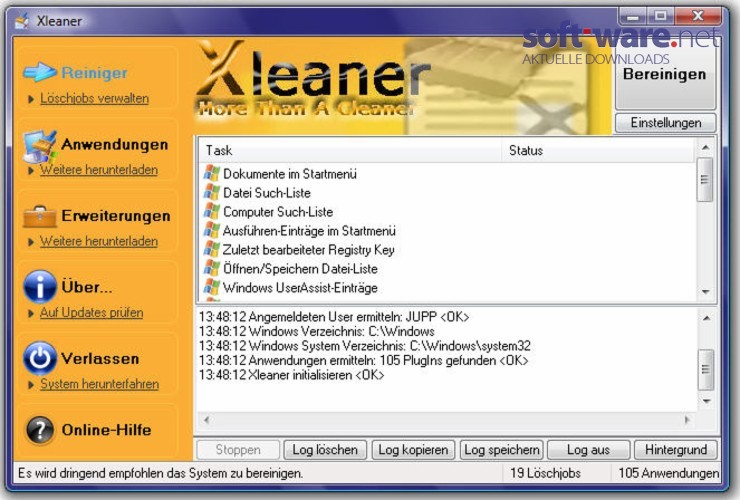Click Windows icon beside Zuletzt bearbeiteter Registry Key

coord(212,249)
